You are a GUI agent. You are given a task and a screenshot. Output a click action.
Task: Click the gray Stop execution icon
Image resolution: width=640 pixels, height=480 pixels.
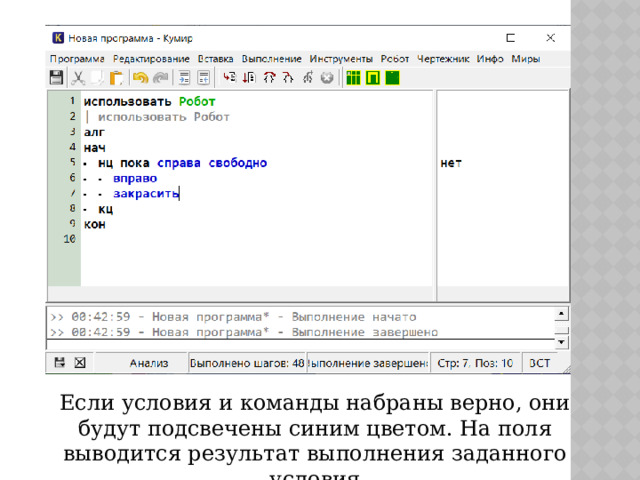pos(327,78)
